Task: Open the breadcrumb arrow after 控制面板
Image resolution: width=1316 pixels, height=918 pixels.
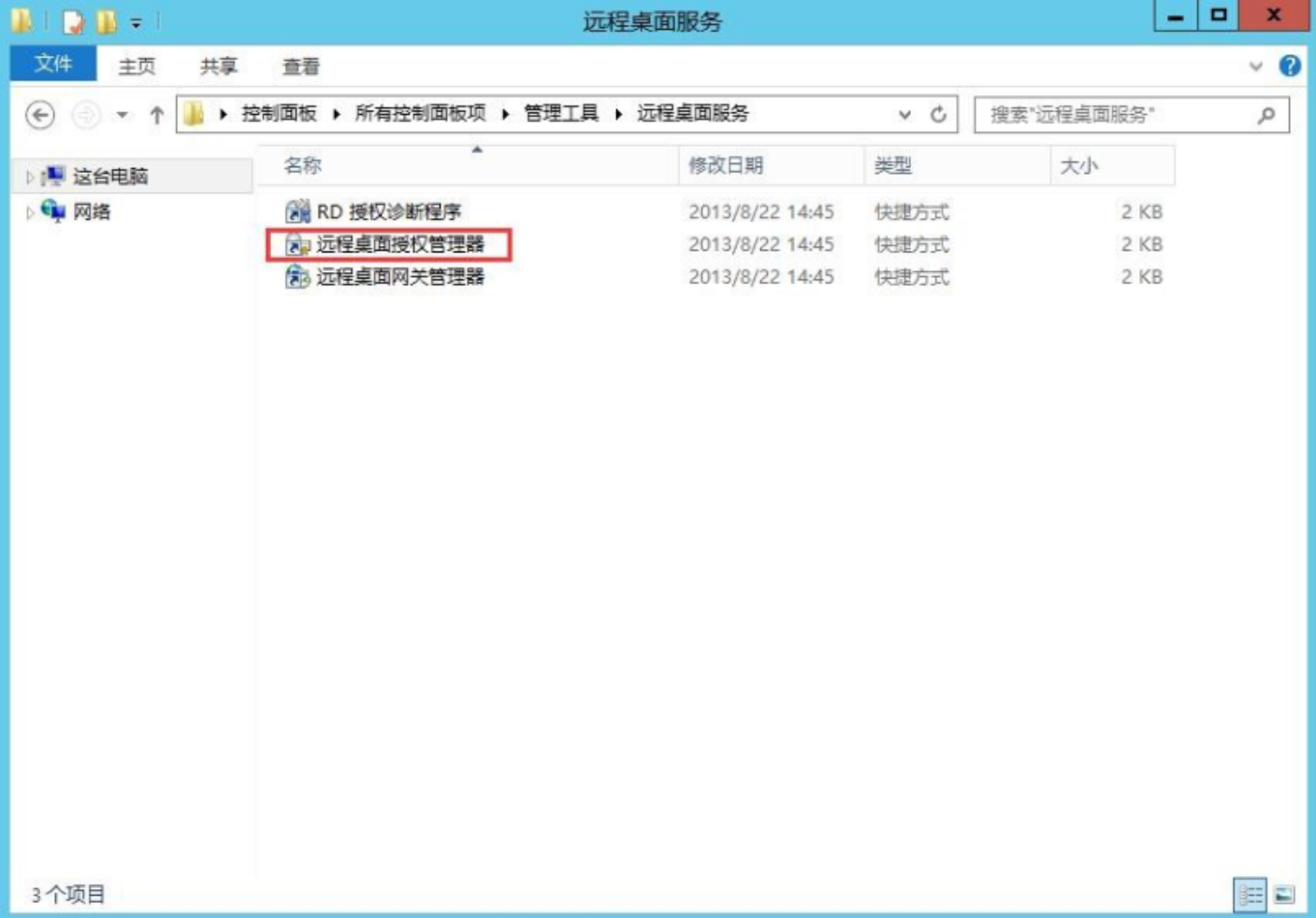Action: pyautogui.click(x=336, y=114)
